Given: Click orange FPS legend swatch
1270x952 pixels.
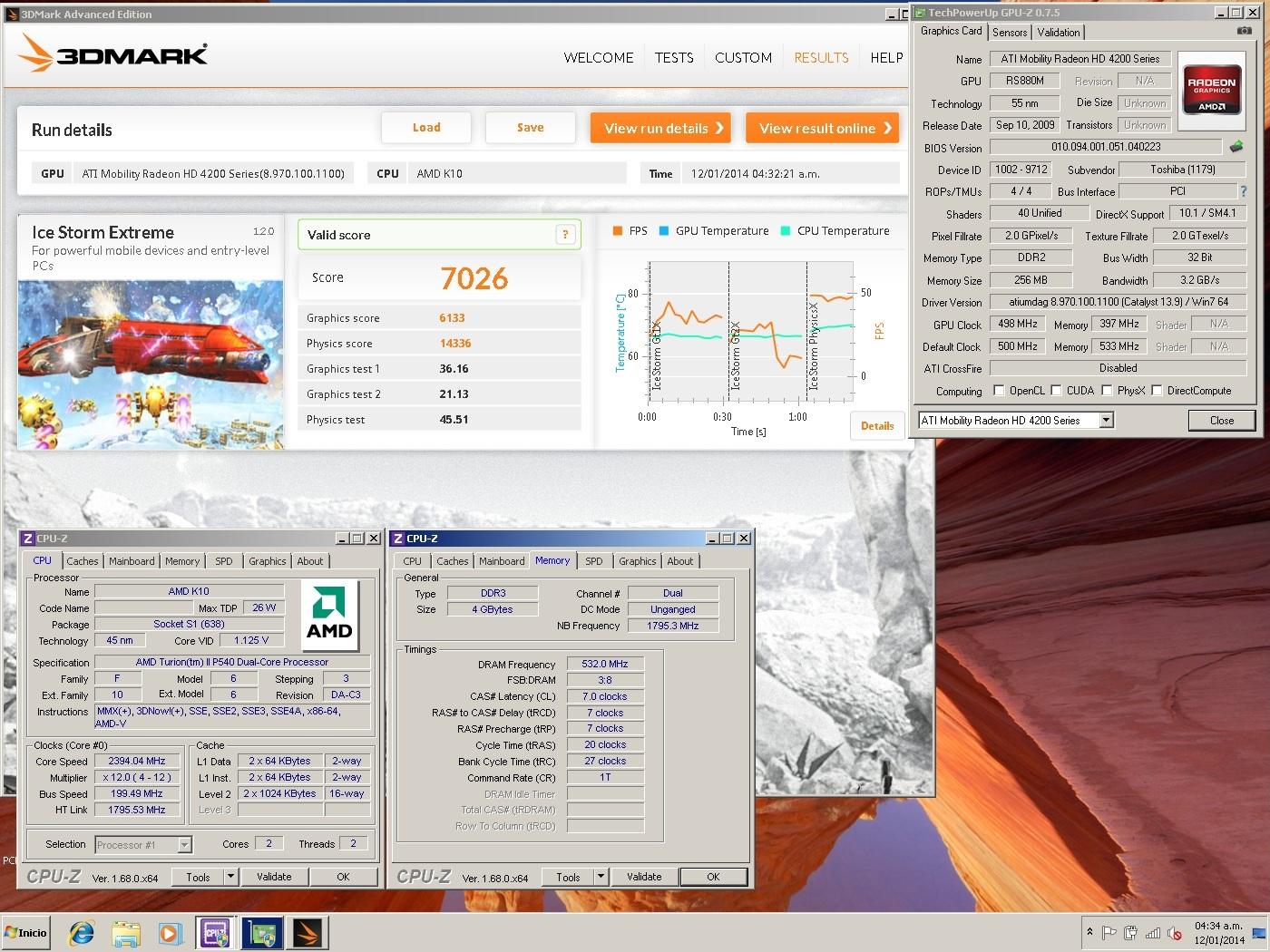Looking at the screenshot, I should click(x=618, y=231).
